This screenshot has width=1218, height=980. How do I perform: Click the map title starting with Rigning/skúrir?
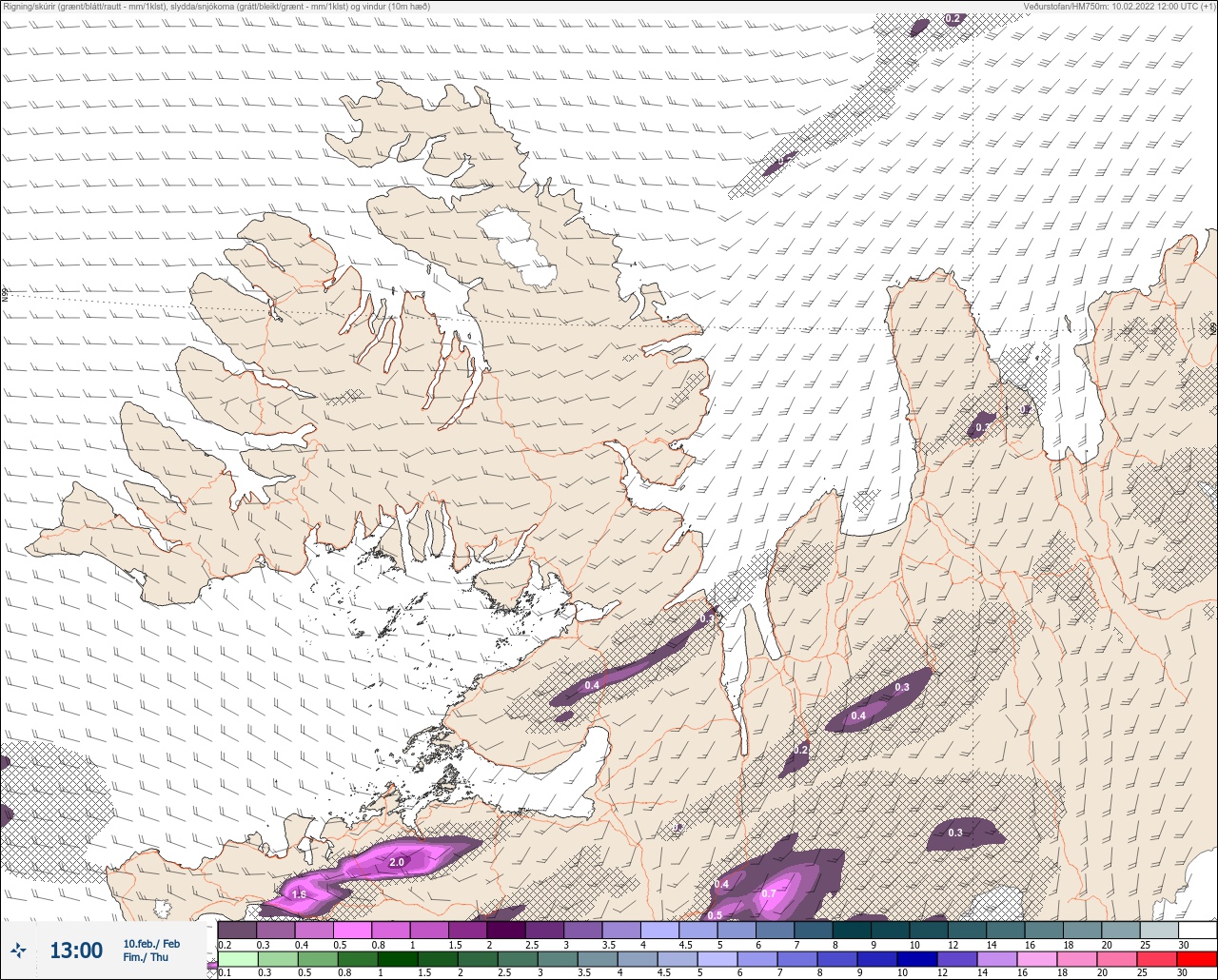[216, 6]
